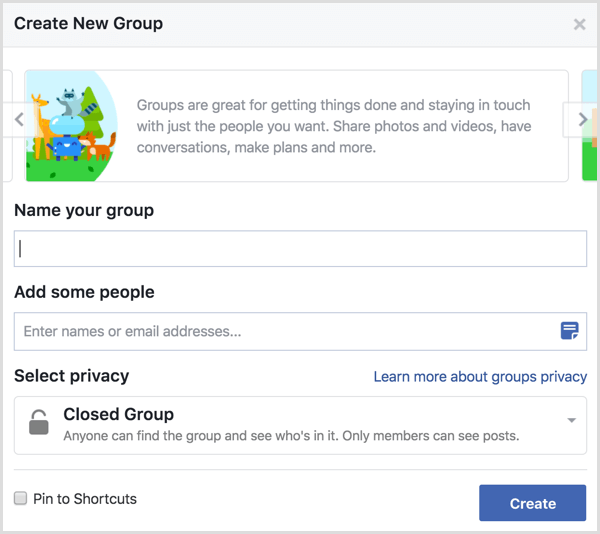The width and height of the screenshot is (600, 534).
Task: Click the Create button
Action: (x=532, y=503)
